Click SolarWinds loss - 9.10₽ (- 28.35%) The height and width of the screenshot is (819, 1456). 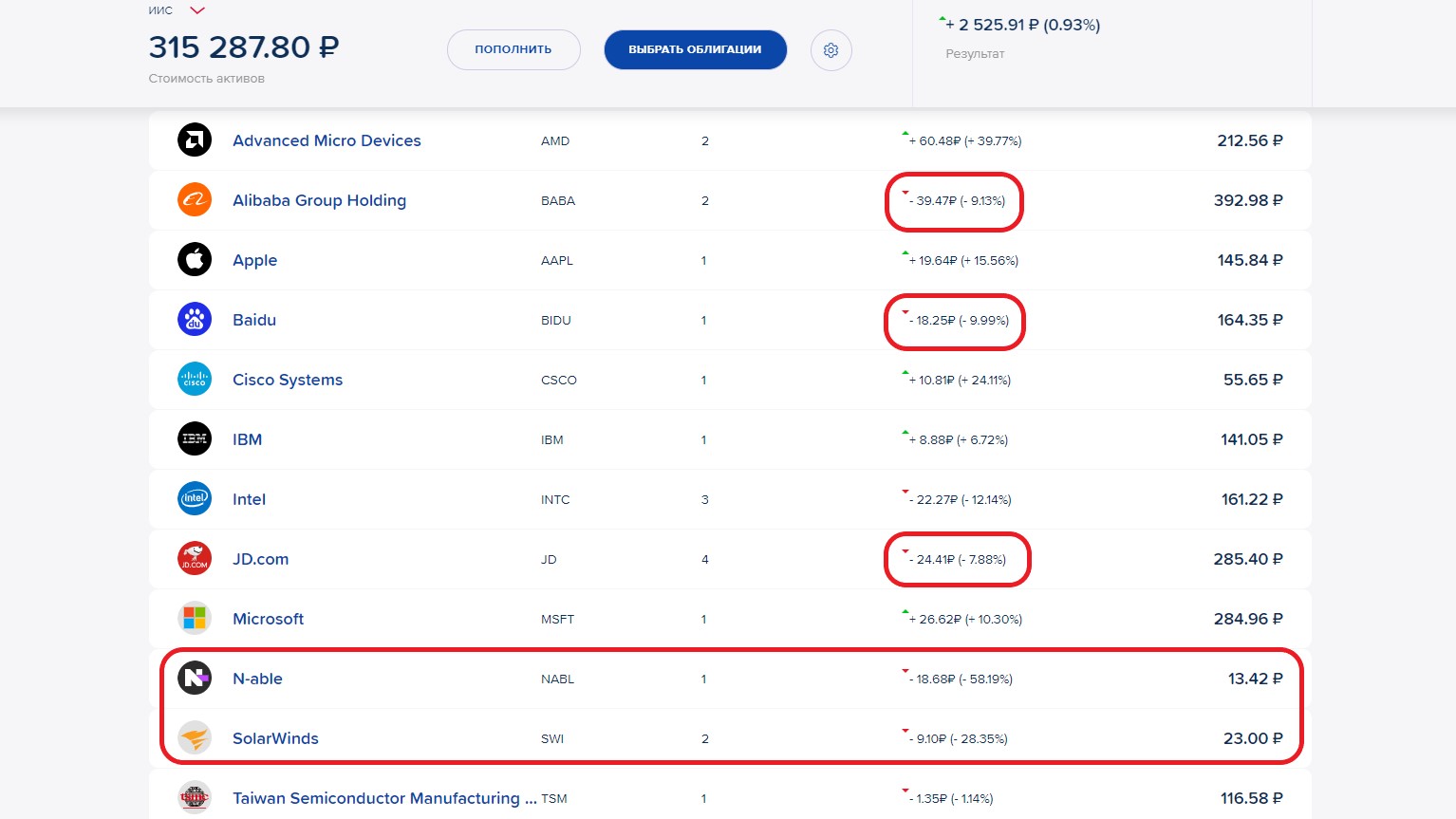pyautogui.click(x=958, y=739)
